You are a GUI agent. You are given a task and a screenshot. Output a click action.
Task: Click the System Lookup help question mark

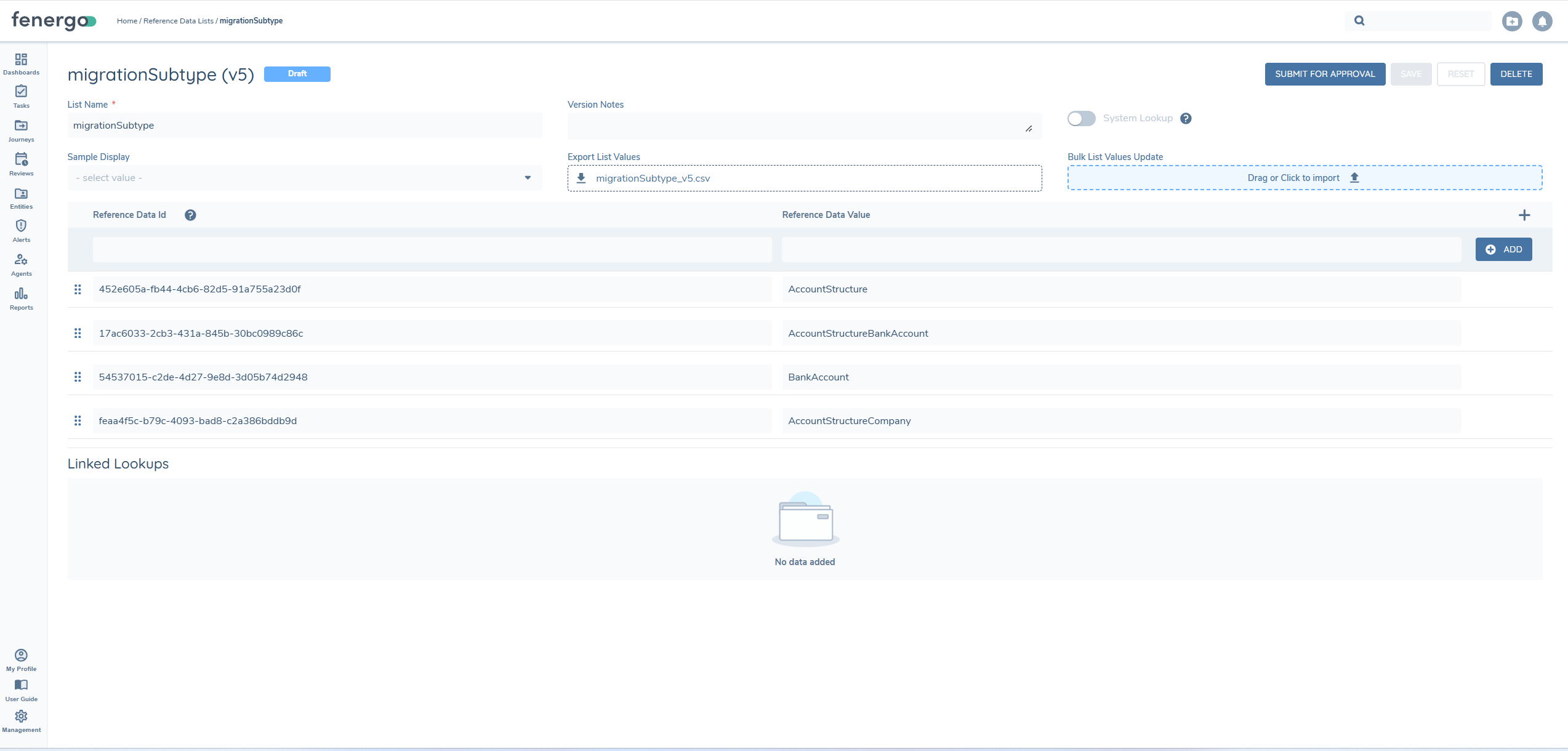(1186, 118)
